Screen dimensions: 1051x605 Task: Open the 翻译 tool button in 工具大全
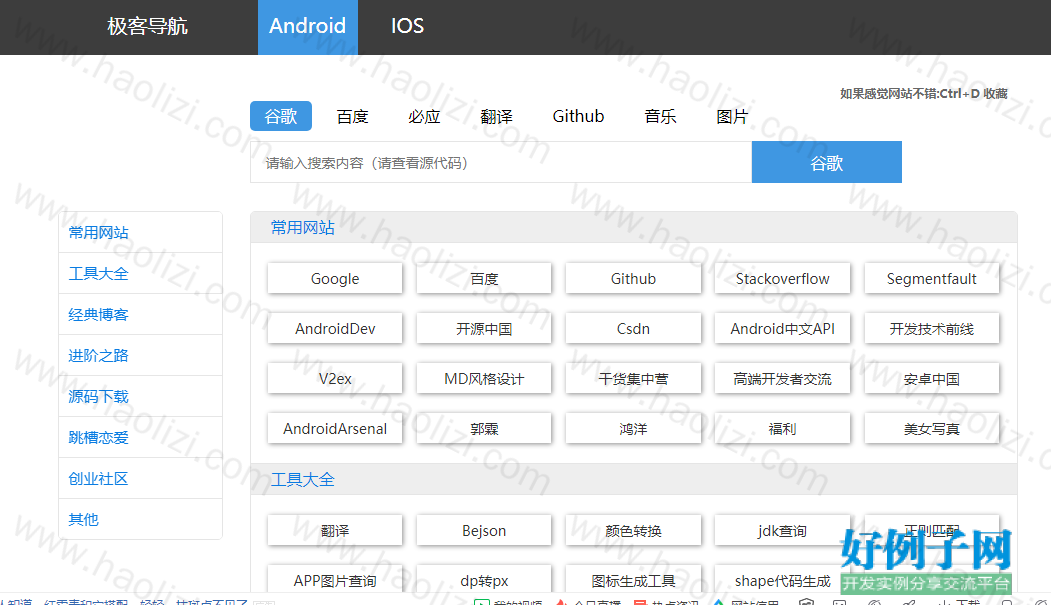pyautogui.click(x=335, y=531)
